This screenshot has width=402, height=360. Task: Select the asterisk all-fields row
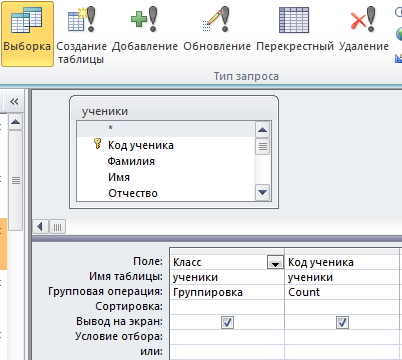[x=165, y=129]
